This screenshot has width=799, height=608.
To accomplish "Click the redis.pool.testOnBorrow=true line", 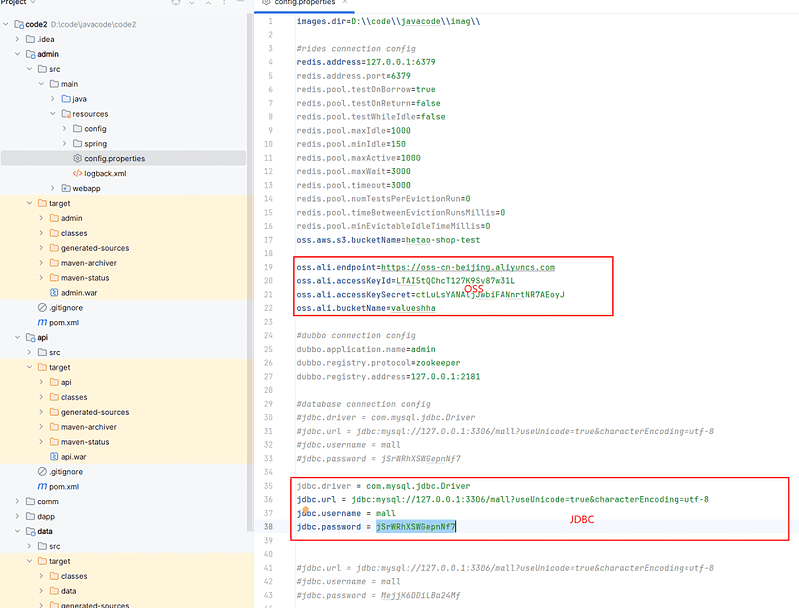I will tap(366, 89).
